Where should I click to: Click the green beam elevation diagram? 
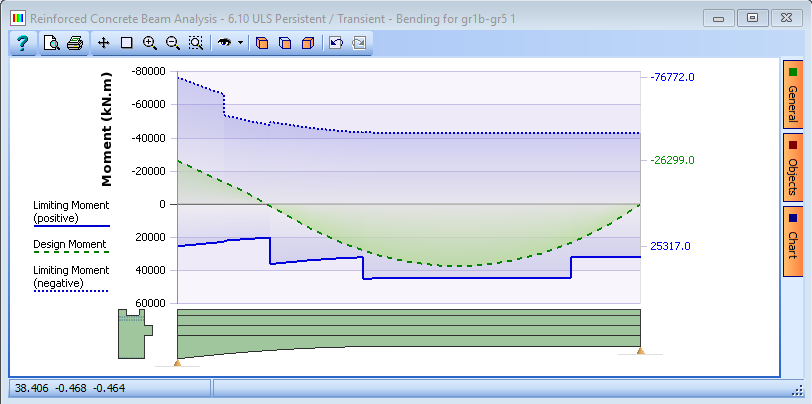[409, 329]
